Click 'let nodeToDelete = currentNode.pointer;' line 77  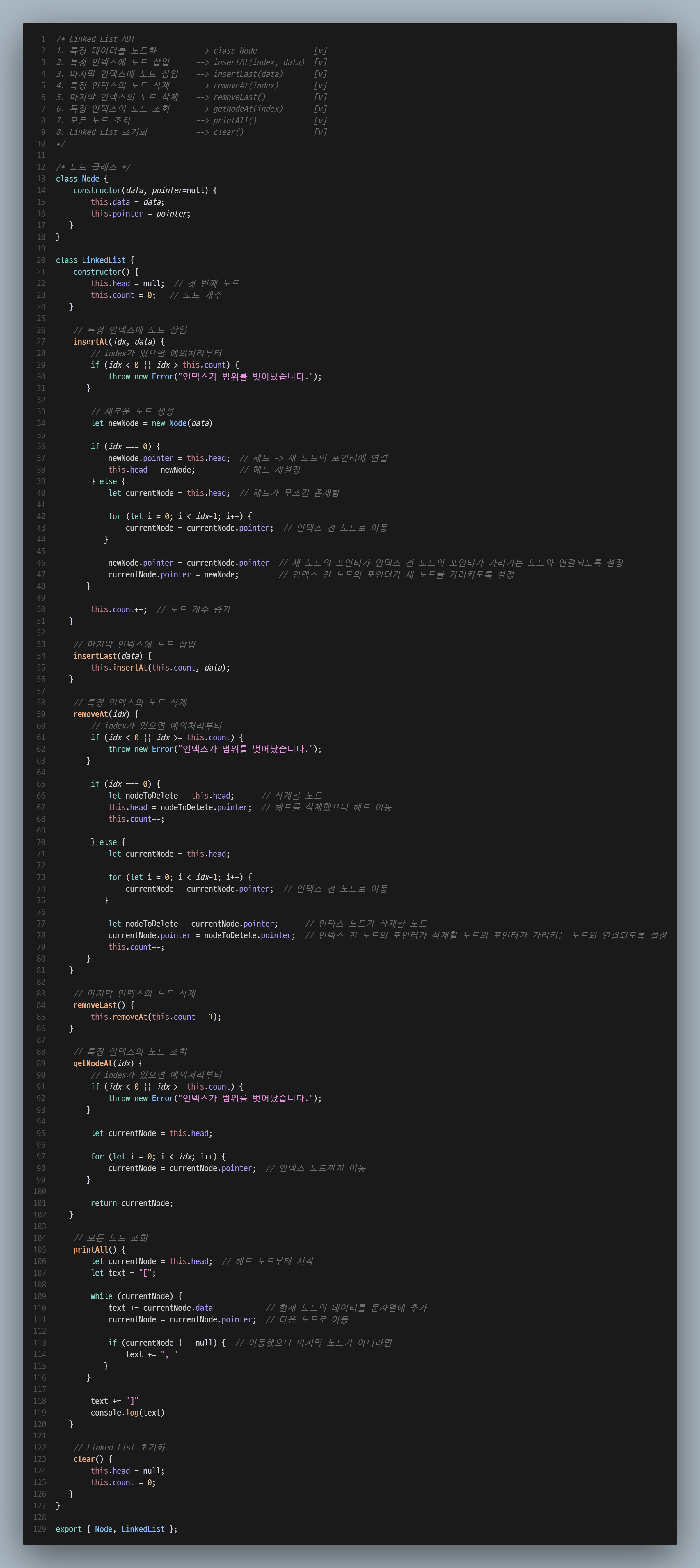[193, 924]
